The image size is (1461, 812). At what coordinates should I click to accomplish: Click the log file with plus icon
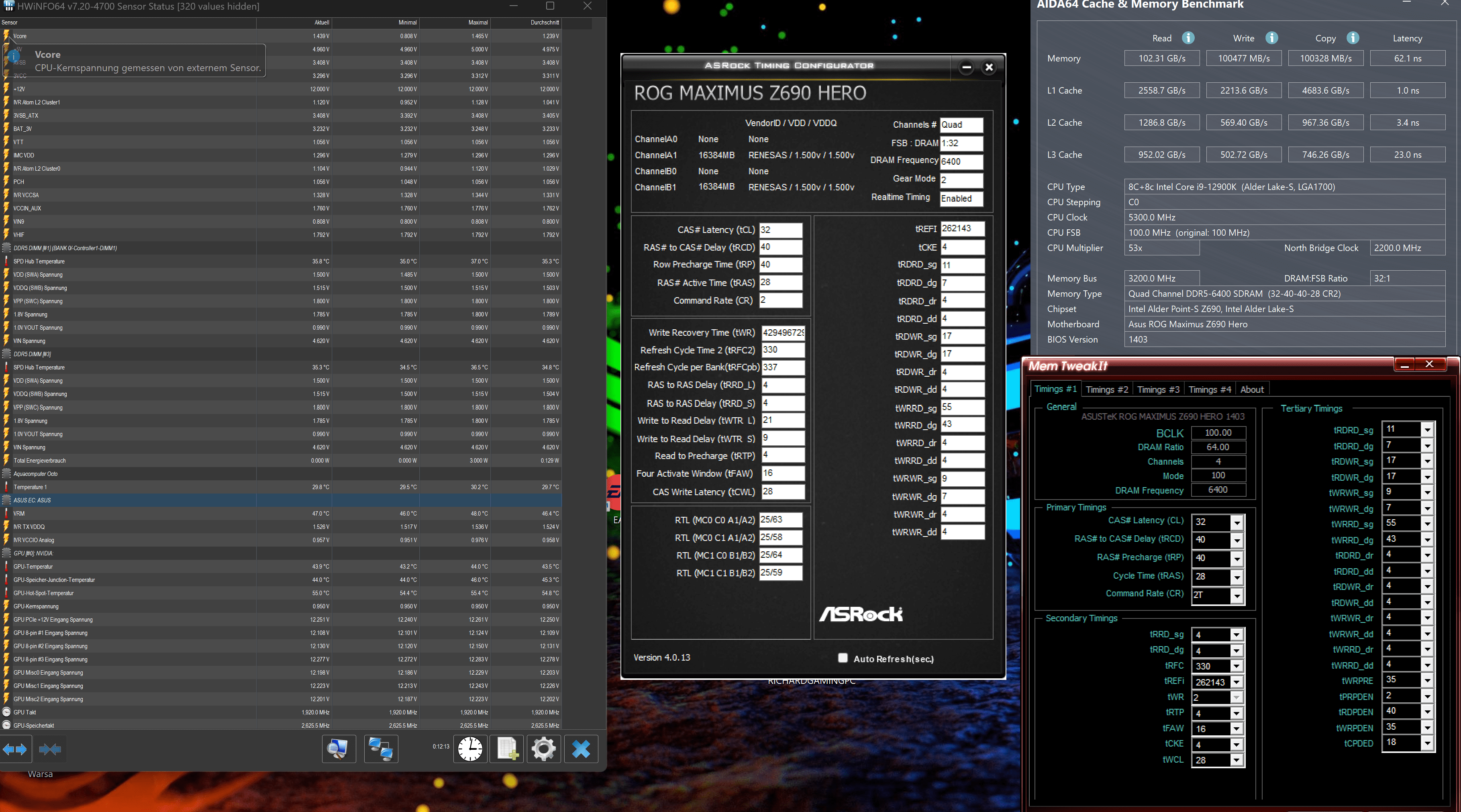pyautogui.click(x=507, y=749)
